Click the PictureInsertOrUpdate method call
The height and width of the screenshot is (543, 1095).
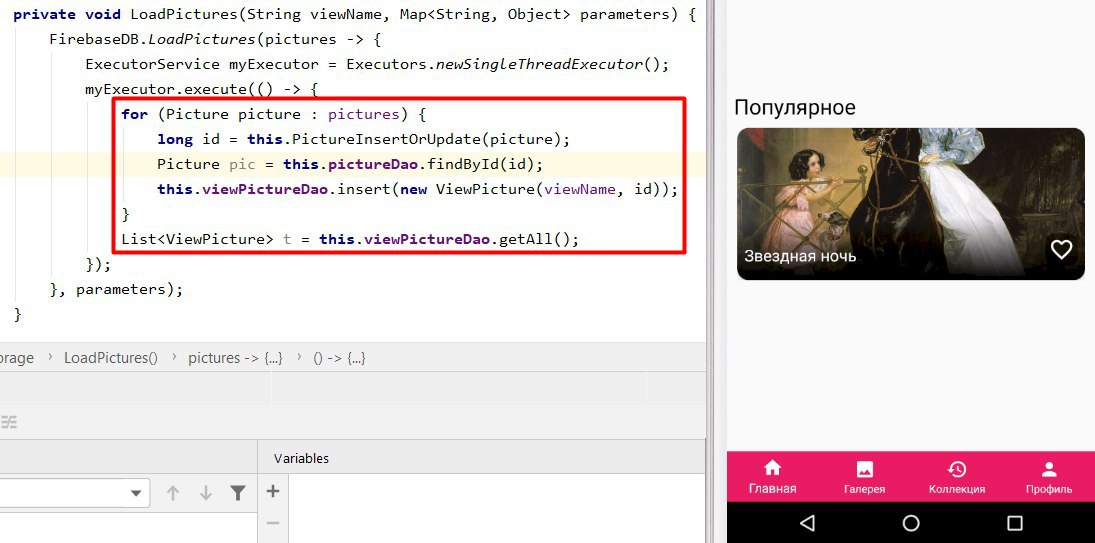(x=387, y=139)
